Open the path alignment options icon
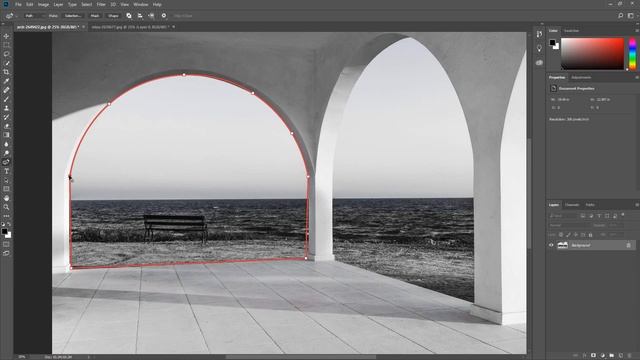The width and height of the screenshot is (640, 360). 140,16
